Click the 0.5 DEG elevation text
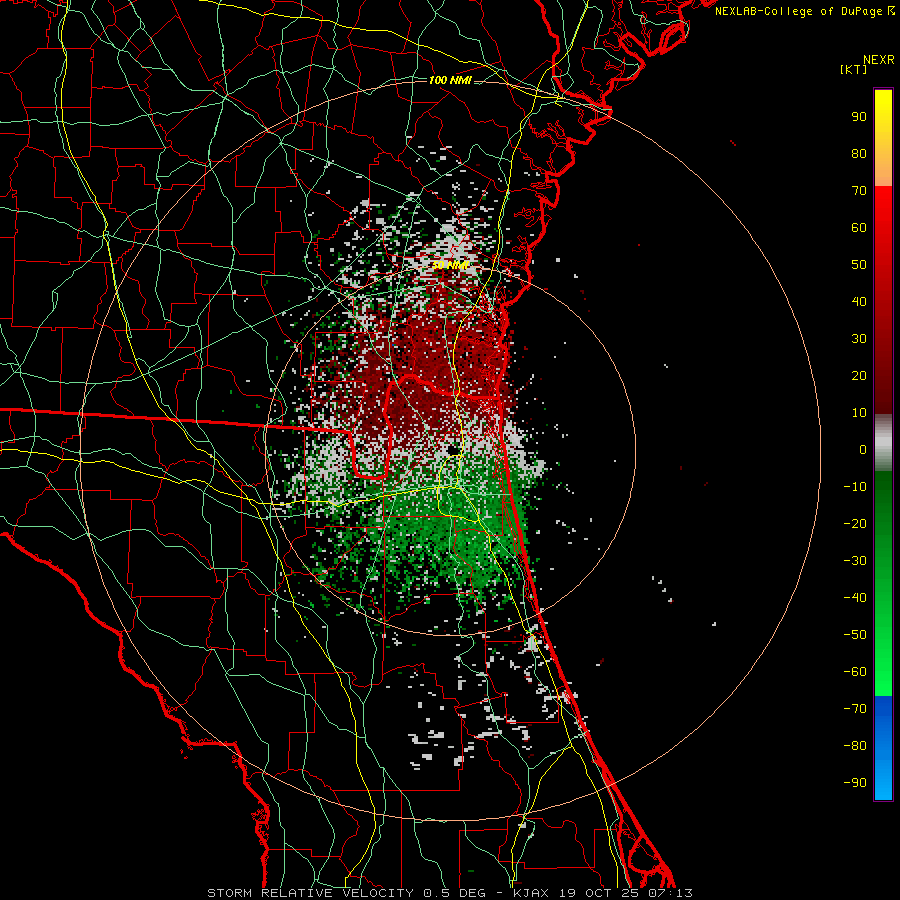900x900 pixels. [455, 893]
